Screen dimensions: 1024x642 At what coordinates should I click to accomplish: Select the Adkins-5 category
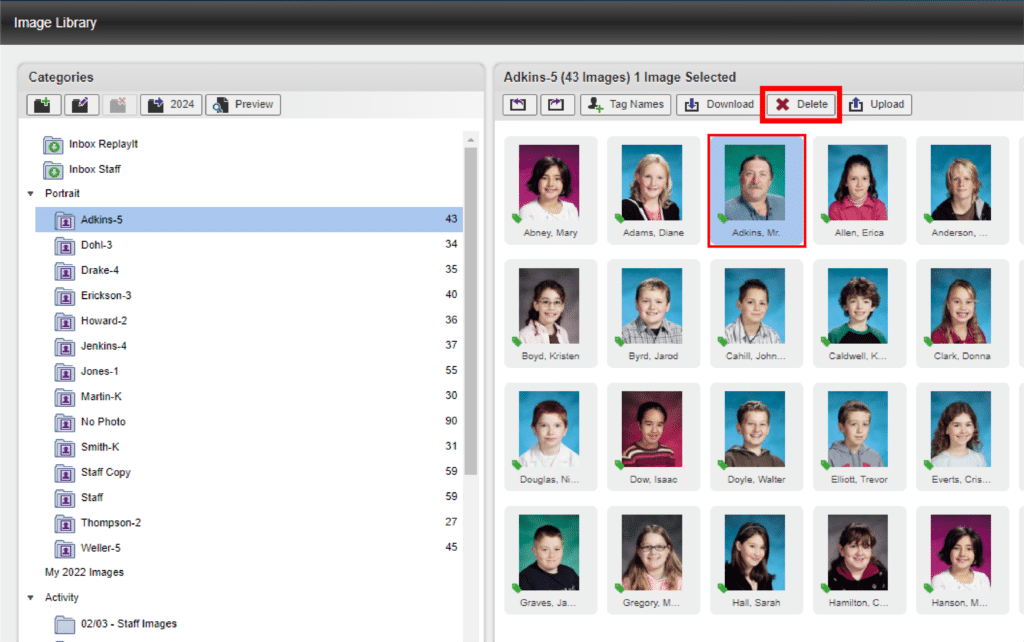tap(249, 219)
